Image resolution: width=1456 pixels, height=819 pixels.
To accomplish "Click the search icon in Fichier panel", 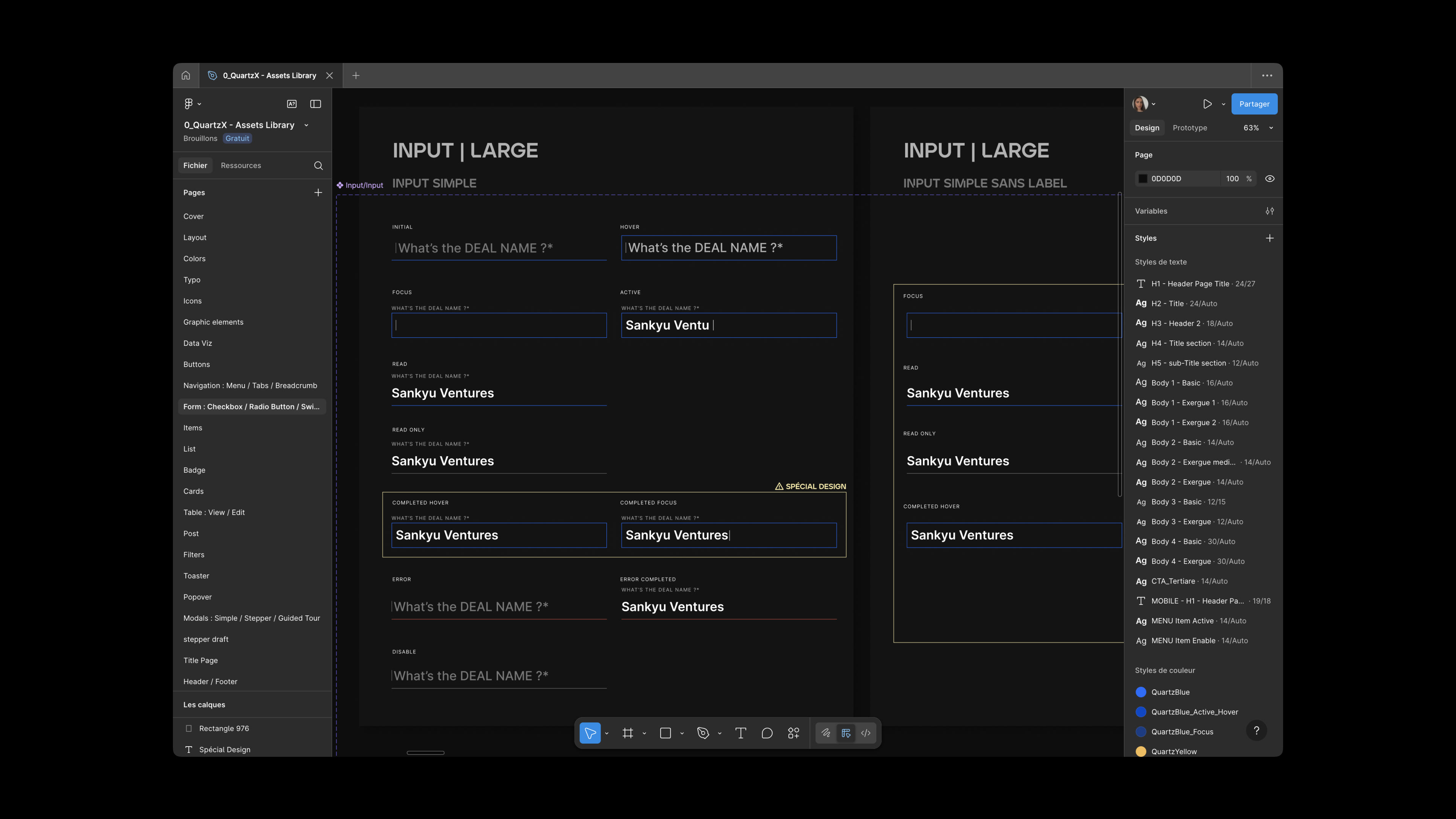I will 318,166.
